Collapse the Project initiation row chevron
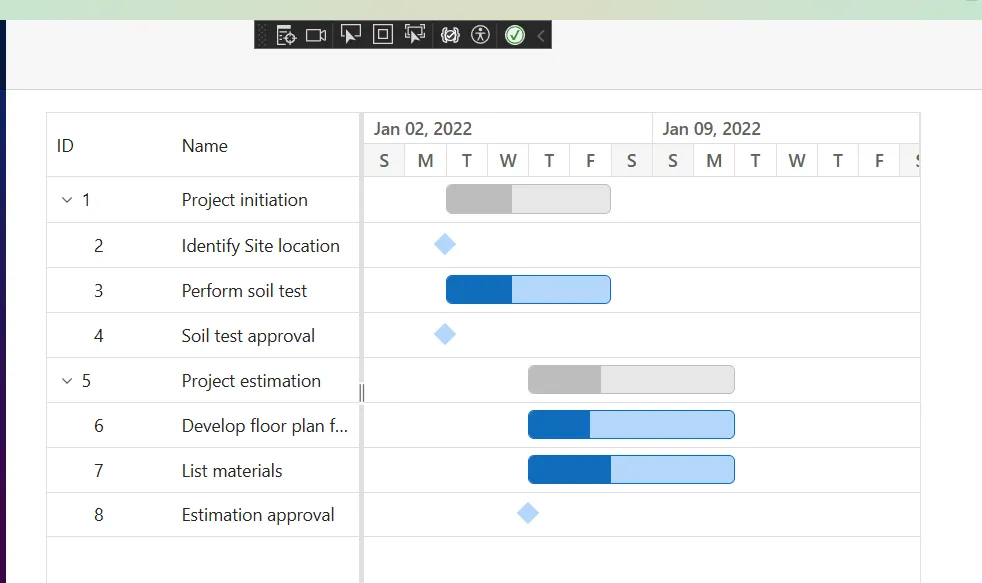 (67, 200)
